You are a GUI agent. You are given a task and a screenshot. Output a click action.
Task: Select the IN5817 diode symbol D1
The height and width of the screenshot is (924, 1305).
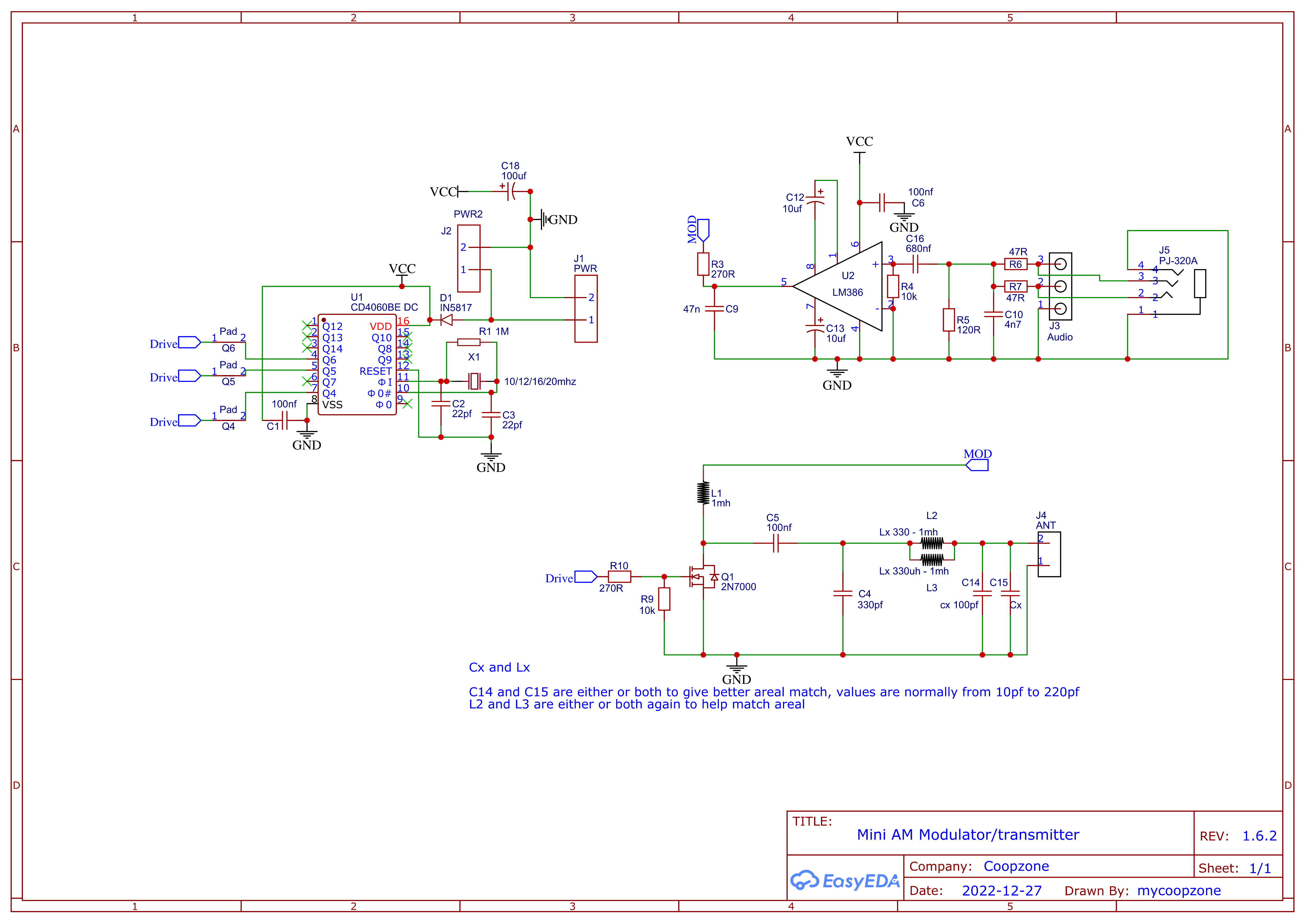447,320
